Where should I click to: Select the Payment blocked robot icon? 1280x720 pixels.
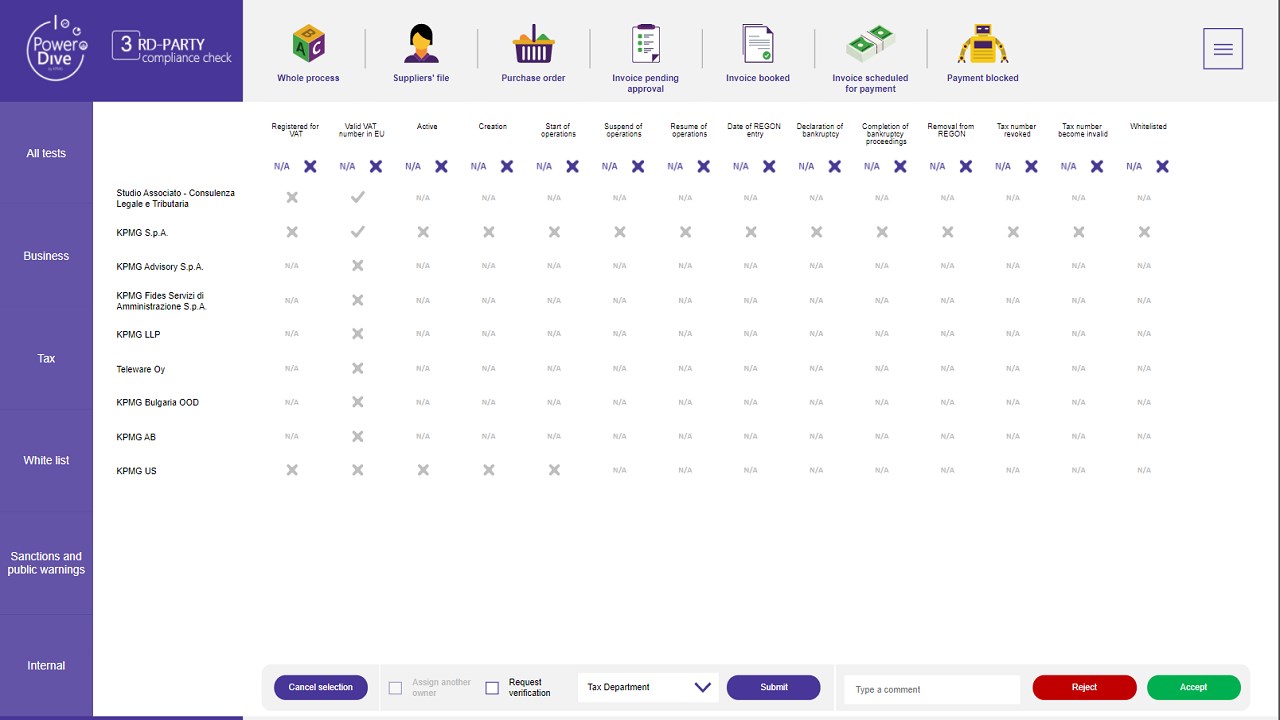pyautogui.click(x=983, y=44)
